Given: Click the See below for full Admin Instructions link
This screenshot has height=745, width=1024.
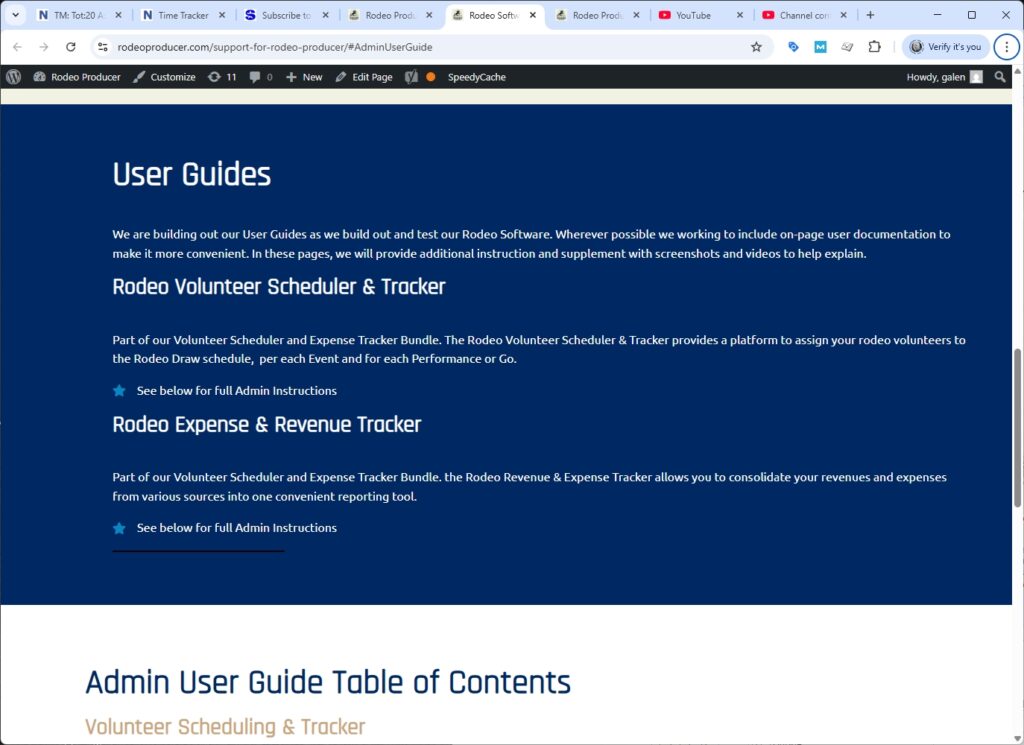Looking at the screenshot, I should (236, 390).
